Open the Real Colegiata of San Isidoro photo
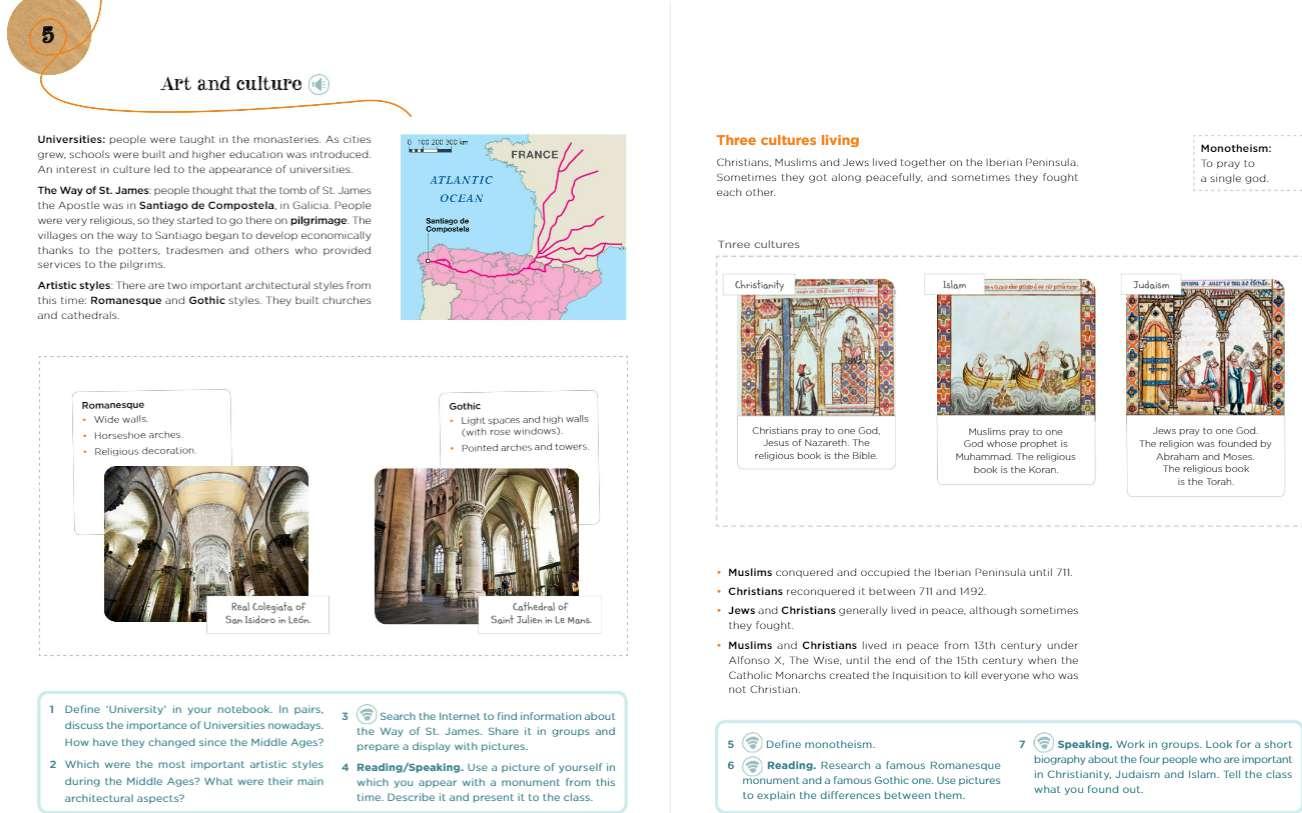Image resolution: width=1302 pixels, height=813 pixels. point(206,544)
